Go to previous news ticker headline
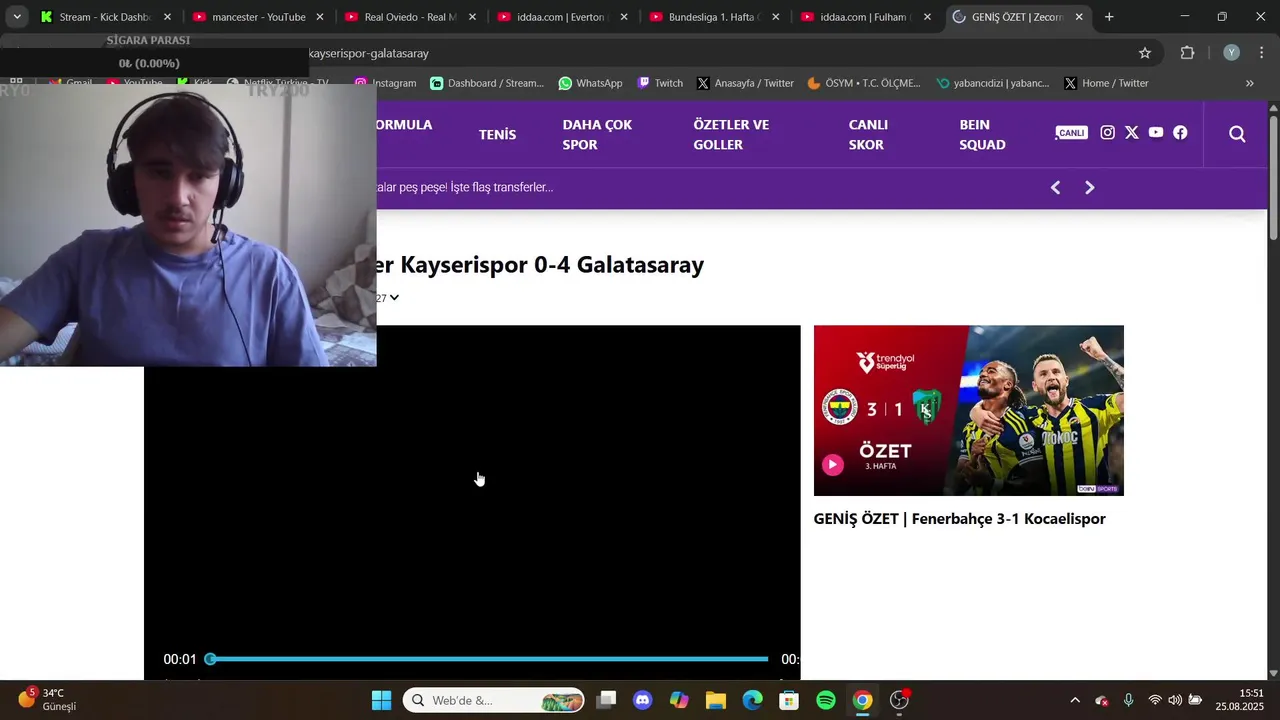Viewport: 1280px width, 720px height. 1055,188
